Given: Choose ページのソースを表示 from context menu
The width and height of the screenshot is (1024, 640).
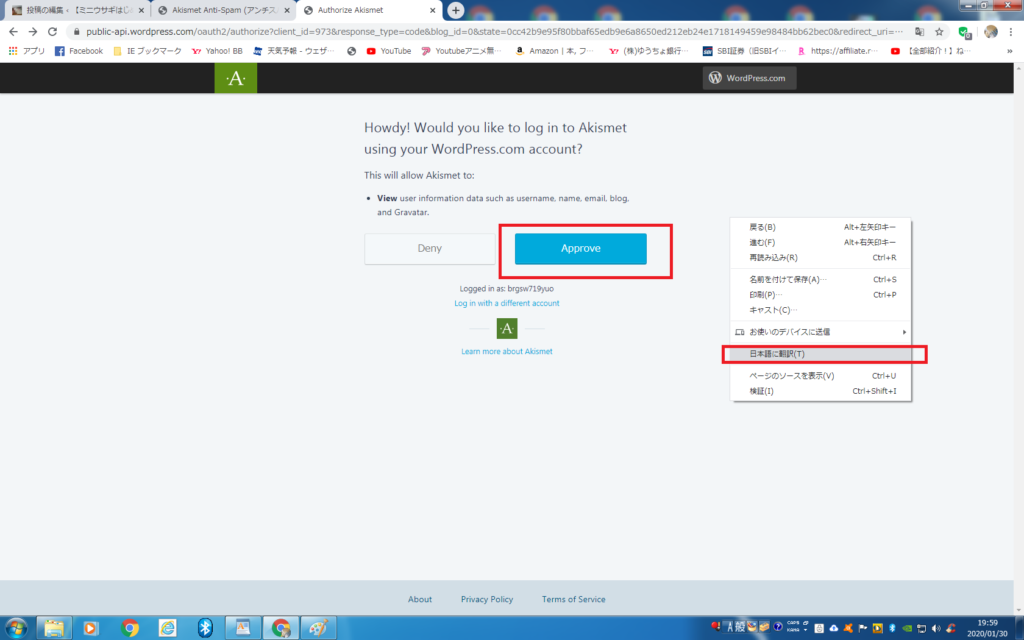Looking at the screenshot, I should [792, 376].
